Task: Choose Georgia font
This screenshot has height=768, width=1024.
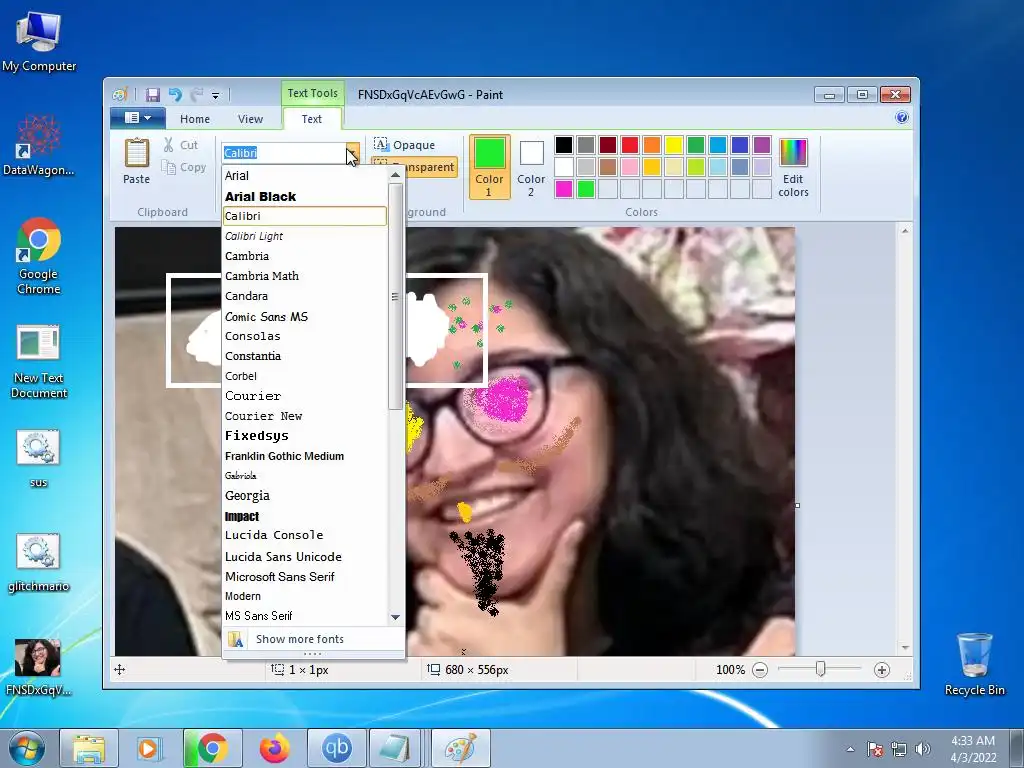Action: pyautogui.click(x=305, y=496)
